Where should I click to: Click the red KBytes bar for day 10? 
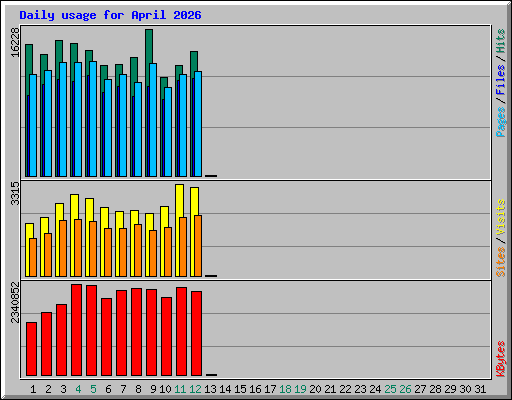[x=166, y=336]
